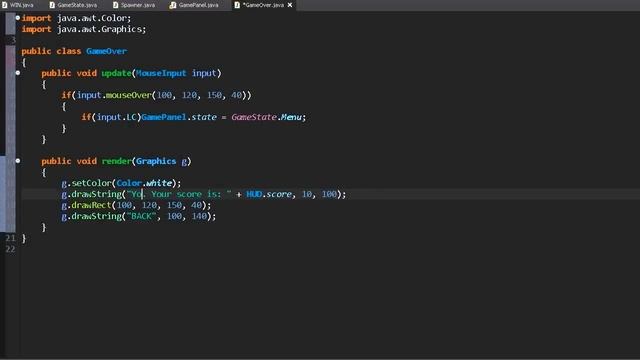The width and height of the screenshot is (640, 360).
Task: Click the MouseInput parameter type
Action: coord(161,73)
